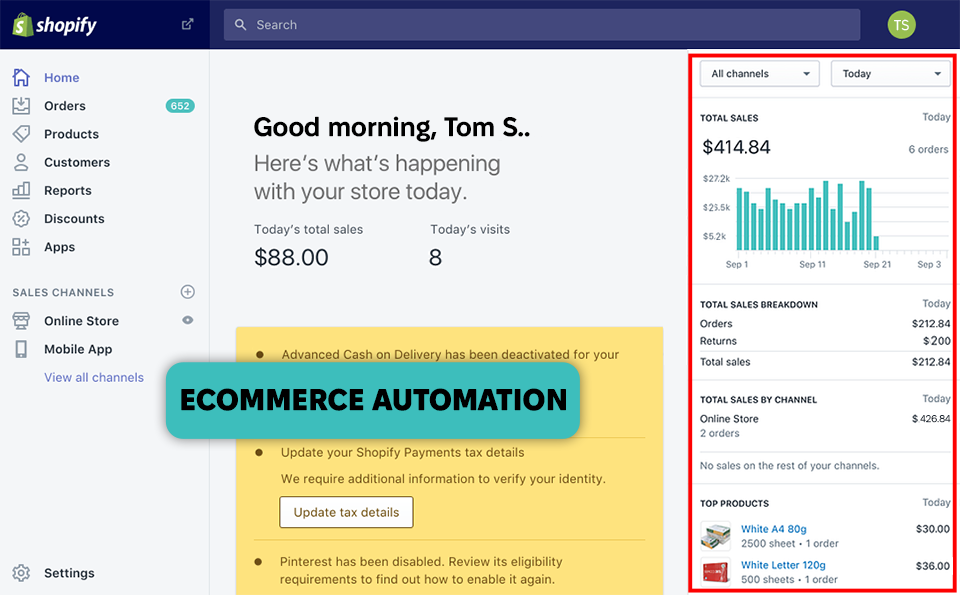Viewport: 960px width, 595px height.
Task: Click the $36.00 product amount
Action: click(932, 566)
